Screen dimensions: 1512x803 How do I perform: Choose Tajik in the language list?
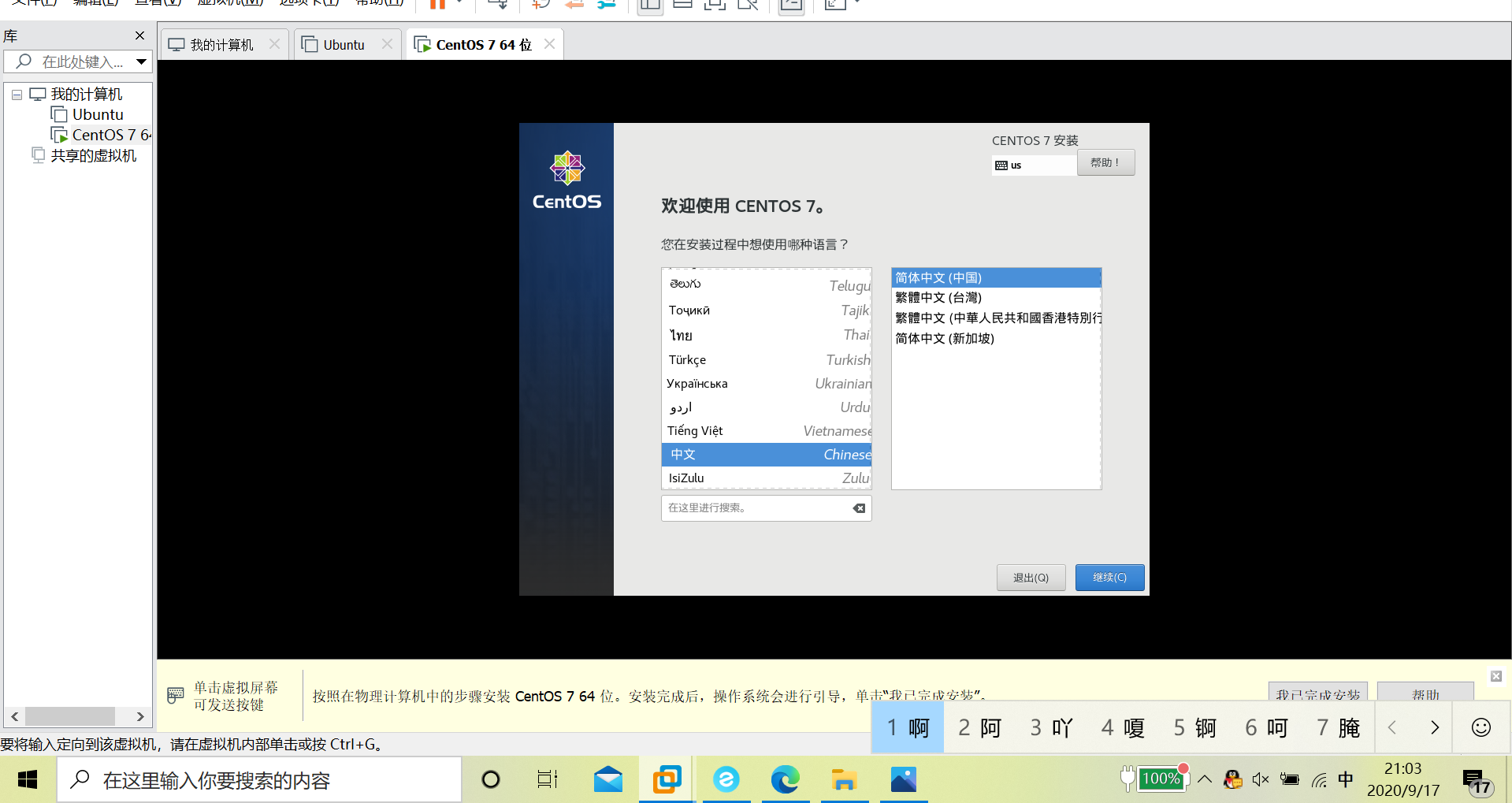click(x=767, y=310)
